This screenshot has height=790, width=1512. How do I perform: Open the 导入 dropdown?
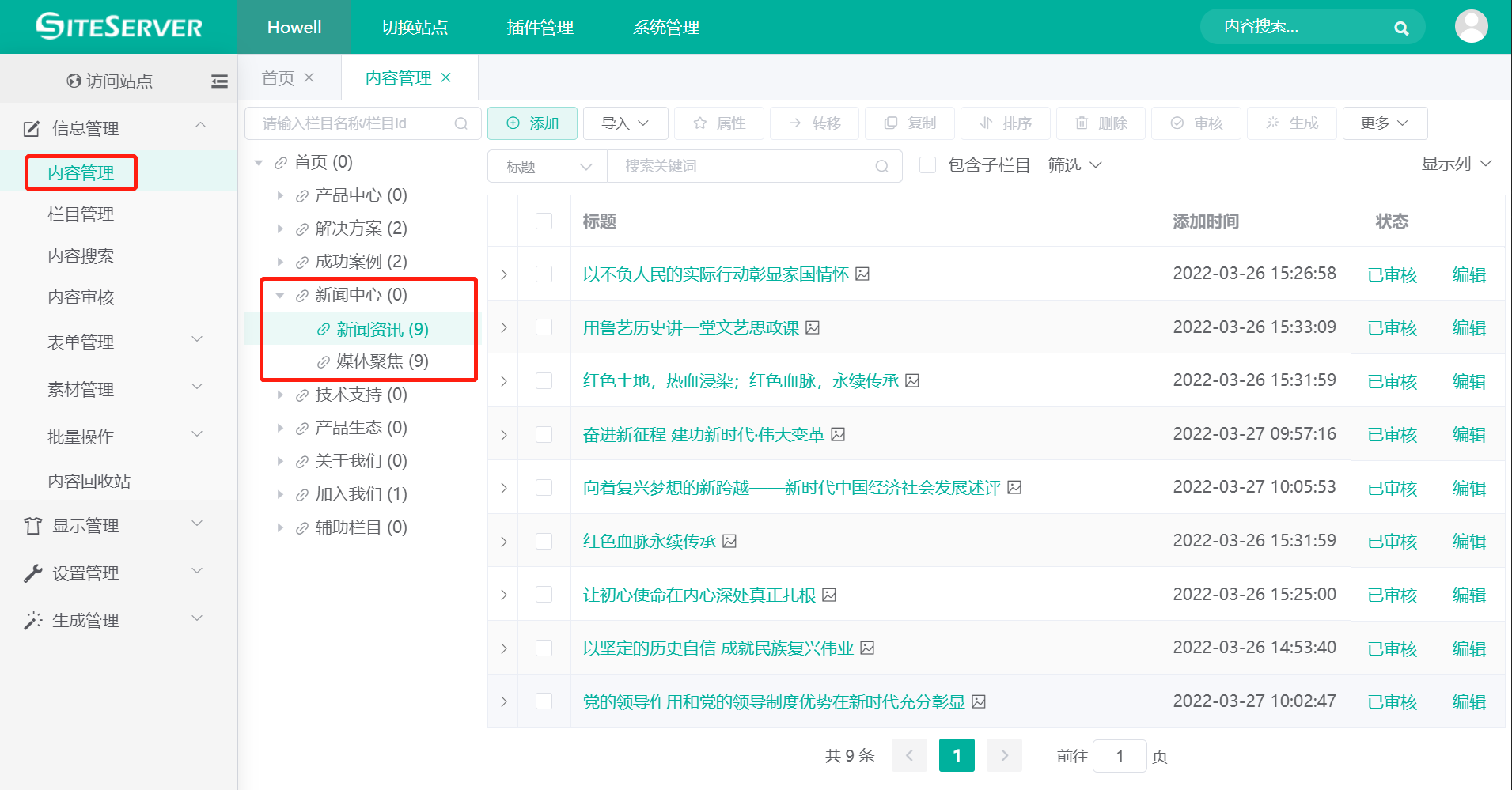tap(625, 123)
